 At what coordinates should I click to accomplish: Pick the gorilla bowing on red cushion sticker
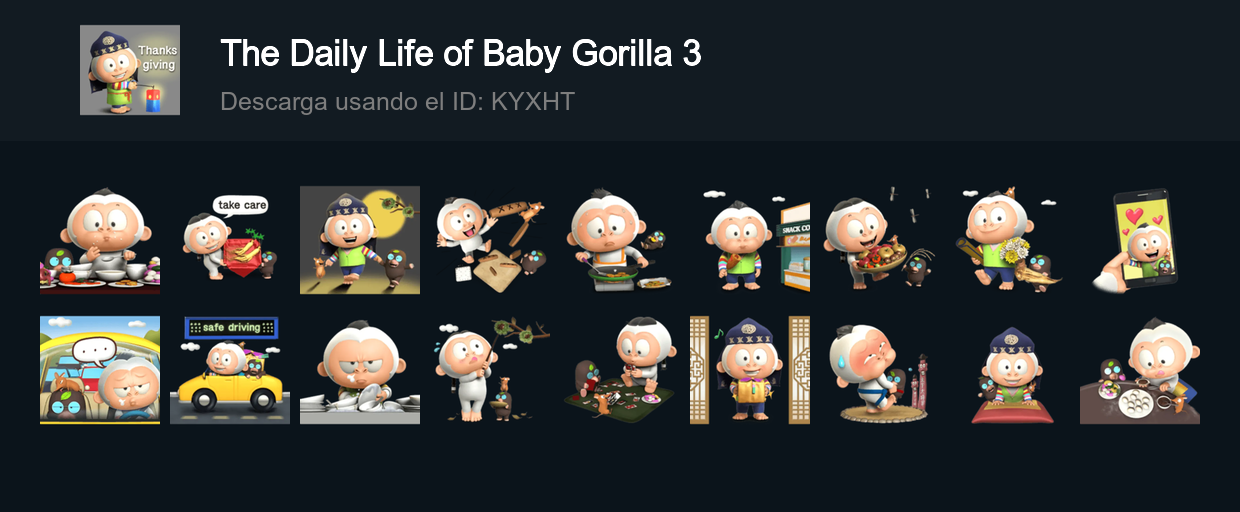pos(1010,370)
